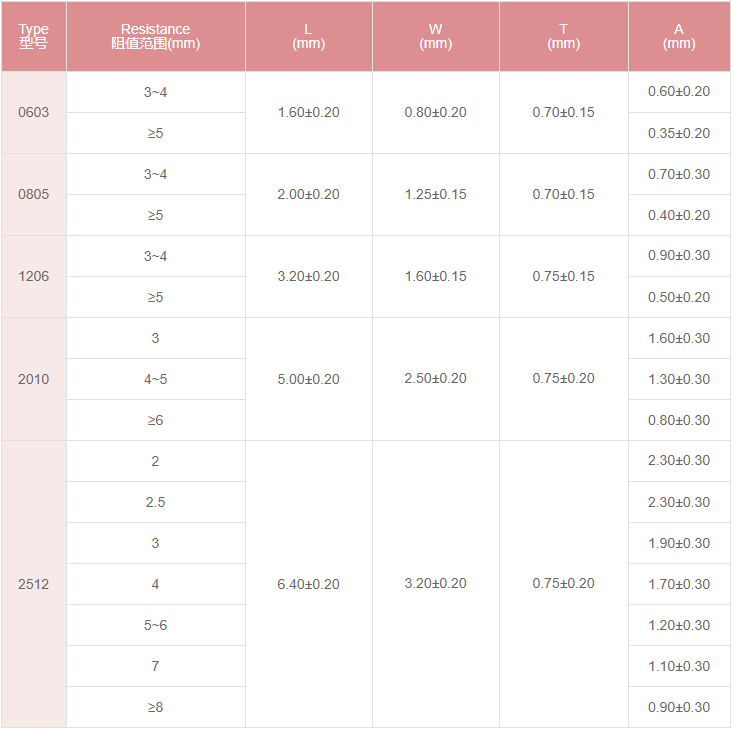Select the 0603 type cell
733x730 pixels.
pyautogui.click(x=33, y=112)
